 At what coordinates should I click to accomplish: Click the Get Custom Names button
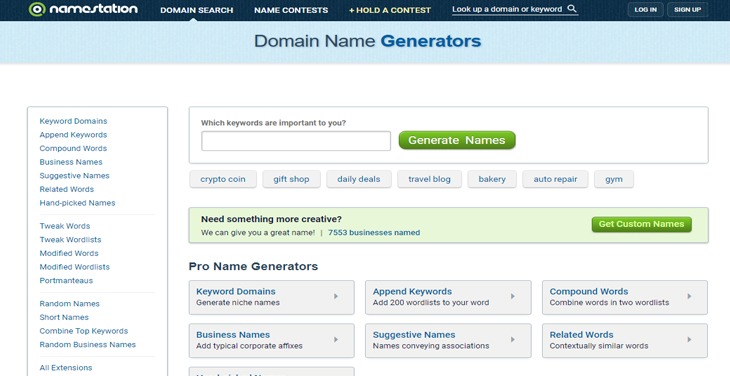641,224
